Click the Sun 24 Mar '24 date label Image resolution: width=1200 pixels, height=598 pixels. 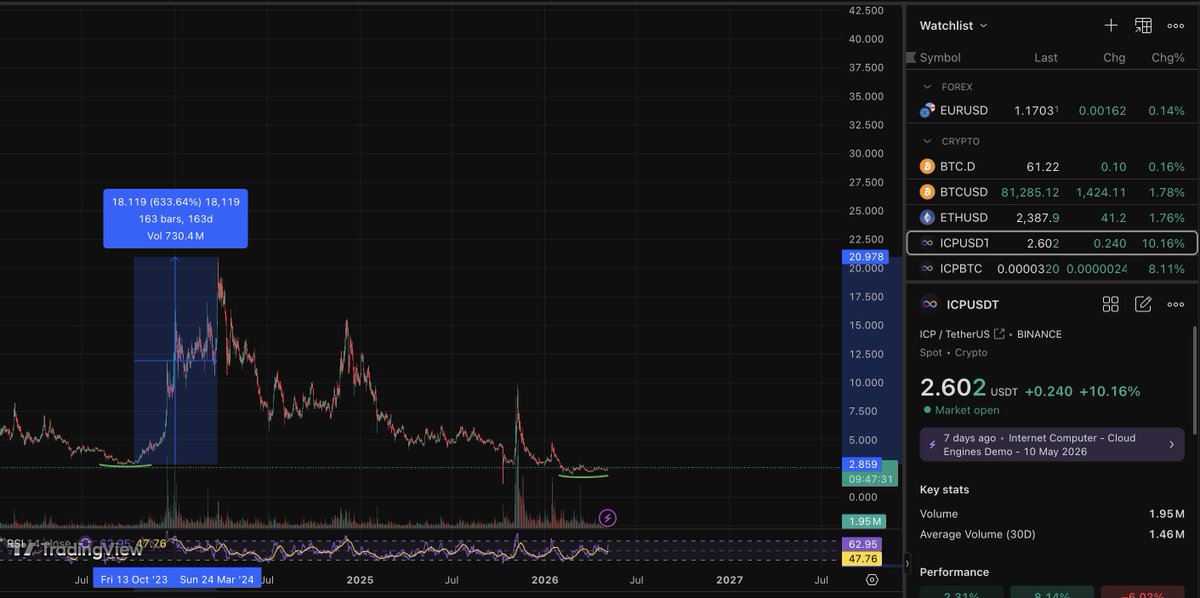(217, 579)
